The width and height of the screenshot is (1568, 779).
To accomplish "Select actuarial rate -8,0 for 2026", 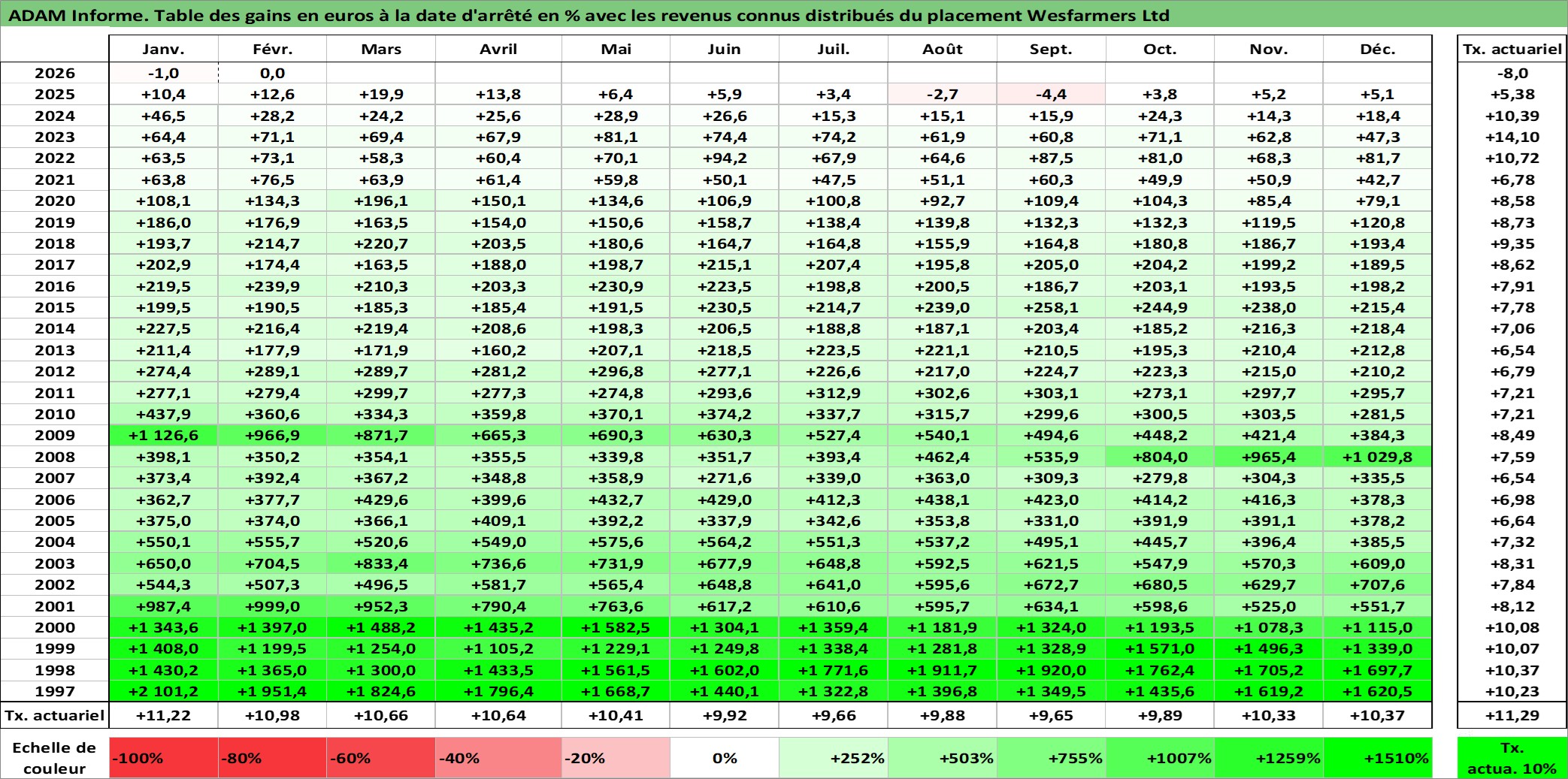I will tap(1512, 73).
